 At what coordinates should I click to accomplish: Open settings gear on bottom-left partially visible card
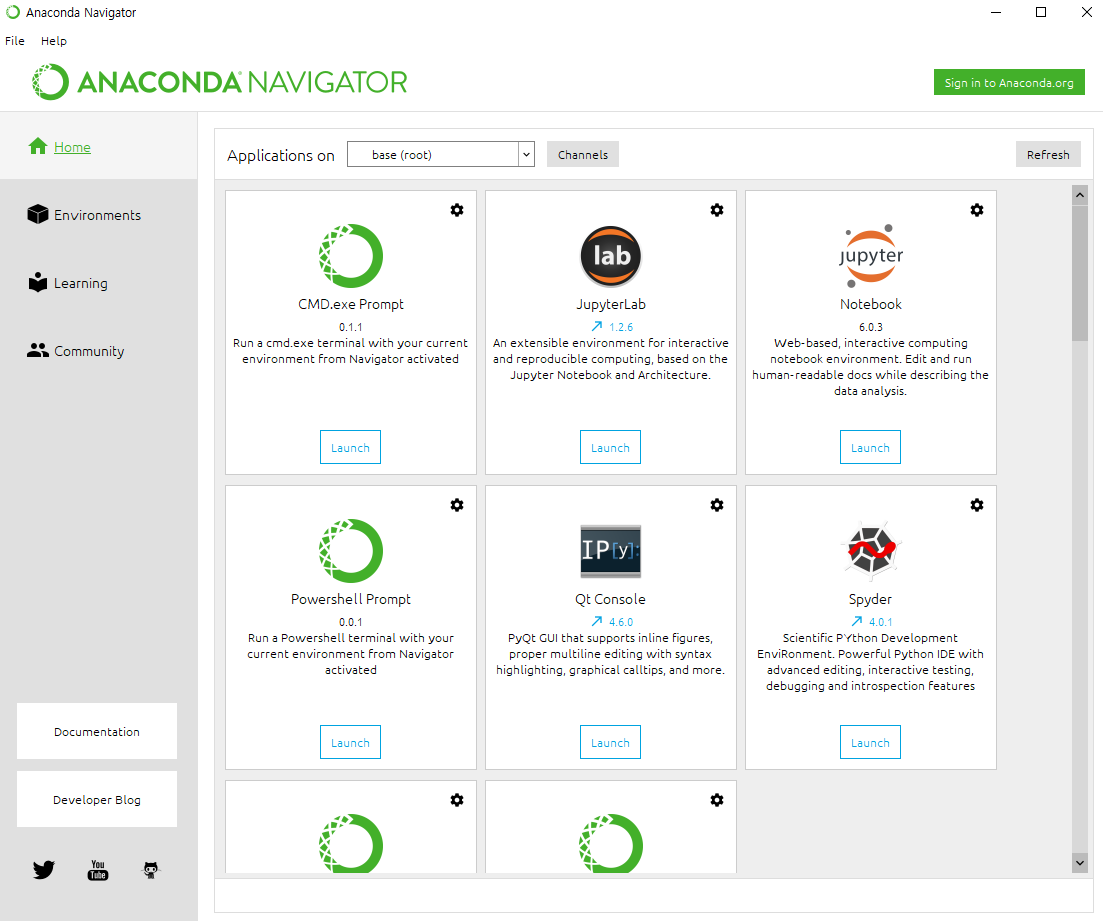pyautogui.click(x=457, y=799)
